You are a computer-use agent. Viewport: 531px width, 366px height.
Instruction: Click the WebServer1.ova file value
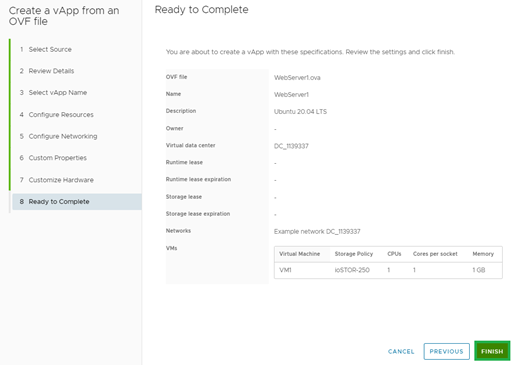[297, 78]
